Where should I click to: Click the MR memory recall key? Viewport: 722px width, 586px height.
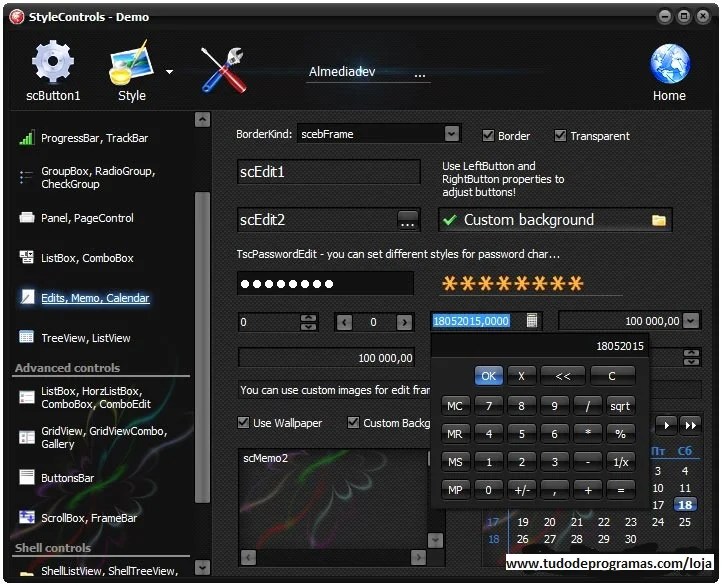(455, 434)
